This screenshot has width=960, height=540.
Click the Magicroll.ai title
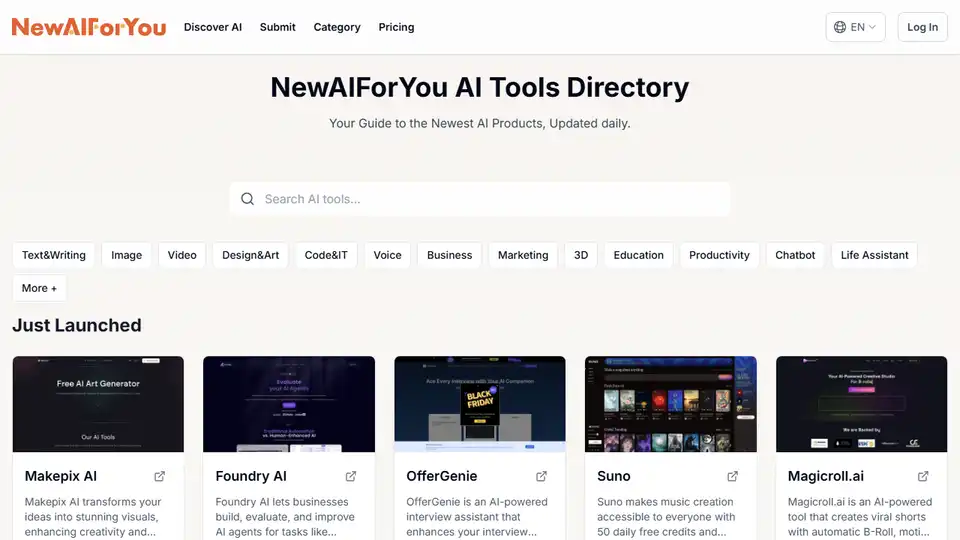click(826, 476)
